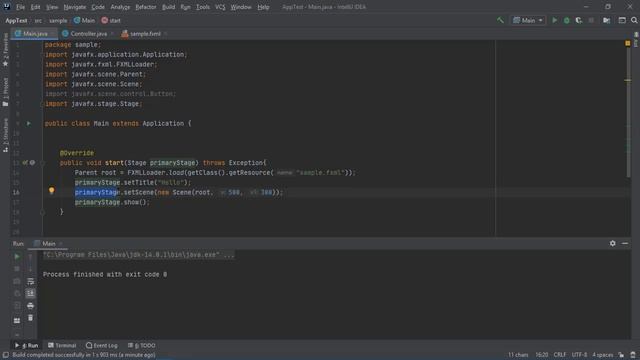This screenshot has width=640, height=360.
Task: Toggle Scroll to End in Run console
Action: click(x=30, y=293)
